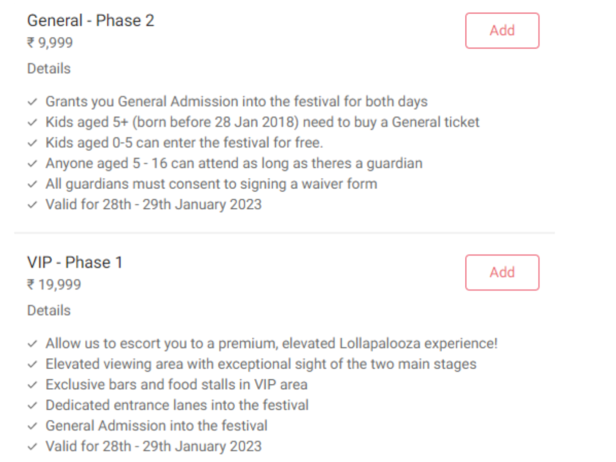The width and height of the screenshot is (616, 462).
Task: Click the ₹ 9,999 price
Action: (50, 43)
